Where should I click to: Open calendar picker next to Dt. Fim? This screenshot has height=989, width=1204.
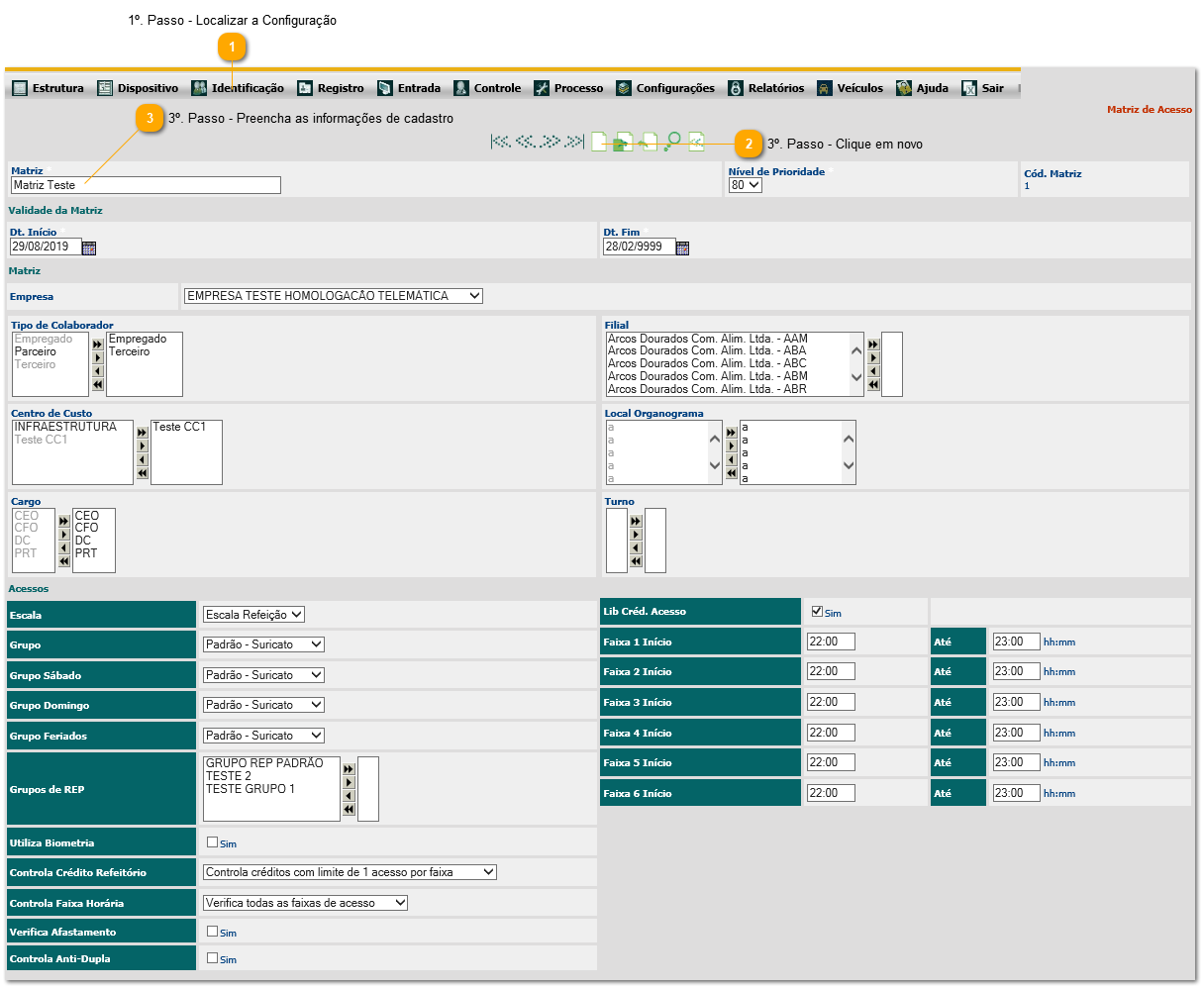(x=682, y=247)
